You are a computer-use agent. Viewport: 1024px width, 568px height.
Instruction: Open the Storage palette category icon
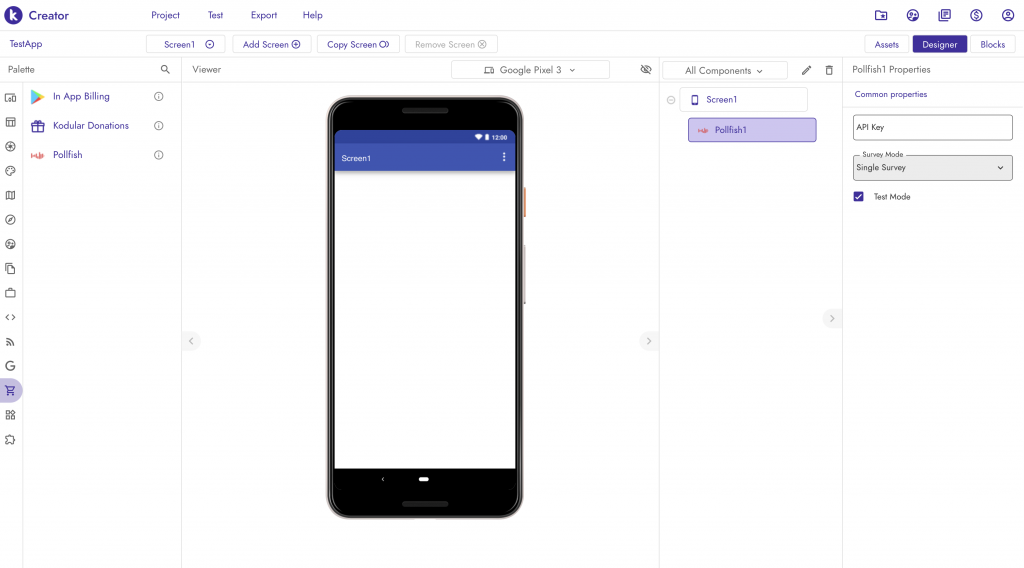pyautogui.click(x=10, y=268)
